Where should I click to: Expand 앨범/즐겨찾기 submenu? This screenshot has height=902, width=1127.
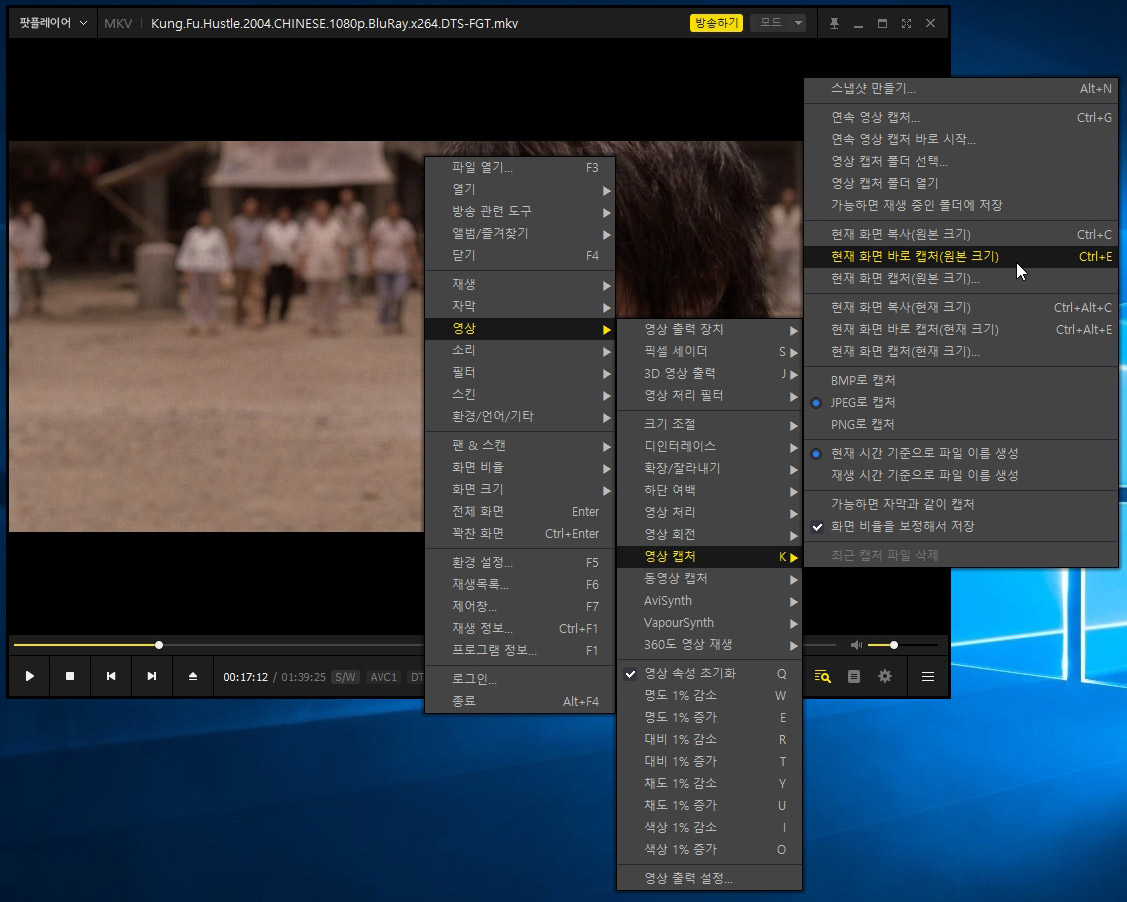tap(520, 234)
